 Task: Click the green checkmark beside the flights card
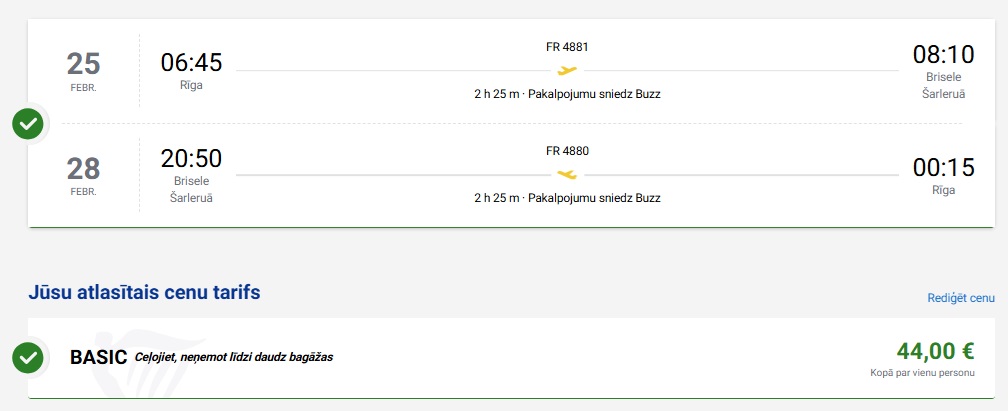(x=28, y=125)
